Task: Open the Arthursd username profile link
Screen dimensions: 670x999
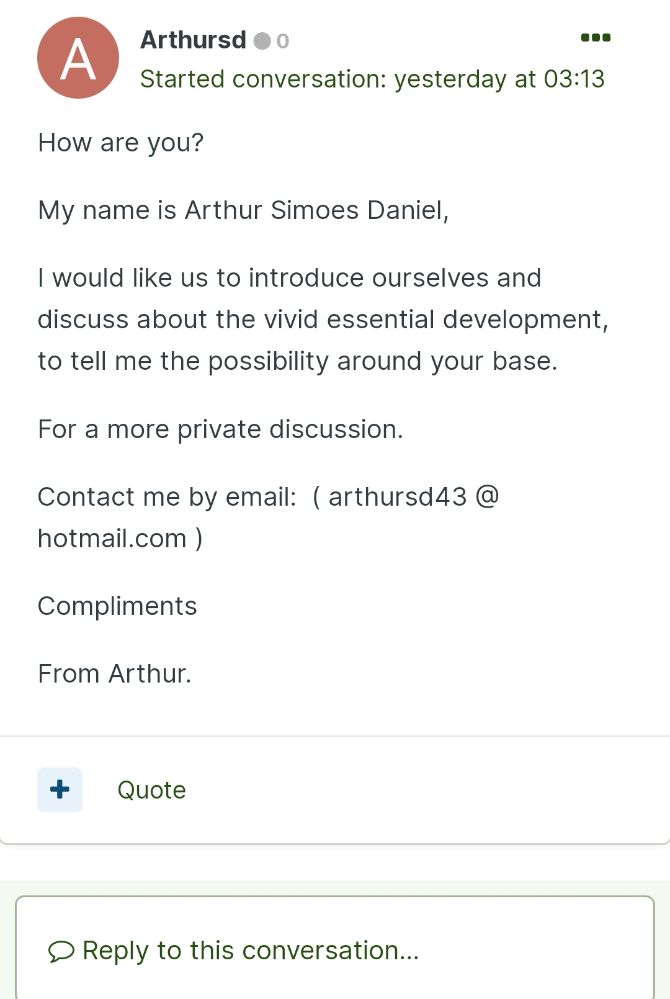Action: [193, 40]
